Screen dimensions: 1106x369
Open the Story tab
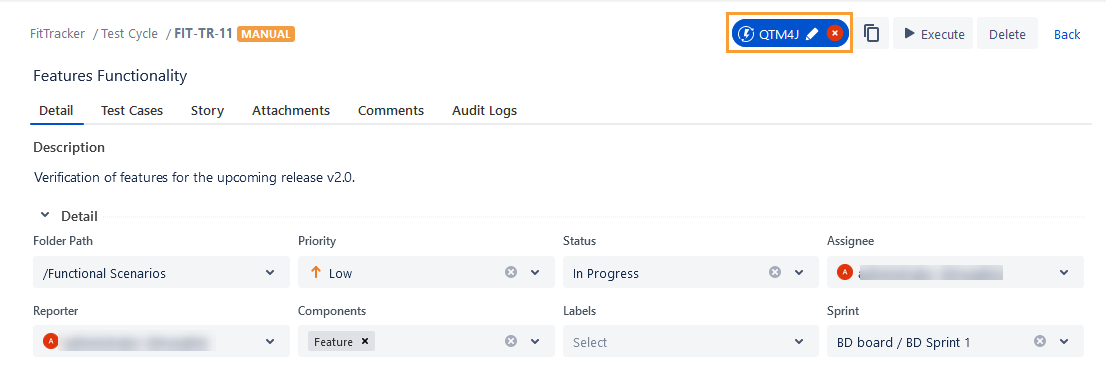207,110
